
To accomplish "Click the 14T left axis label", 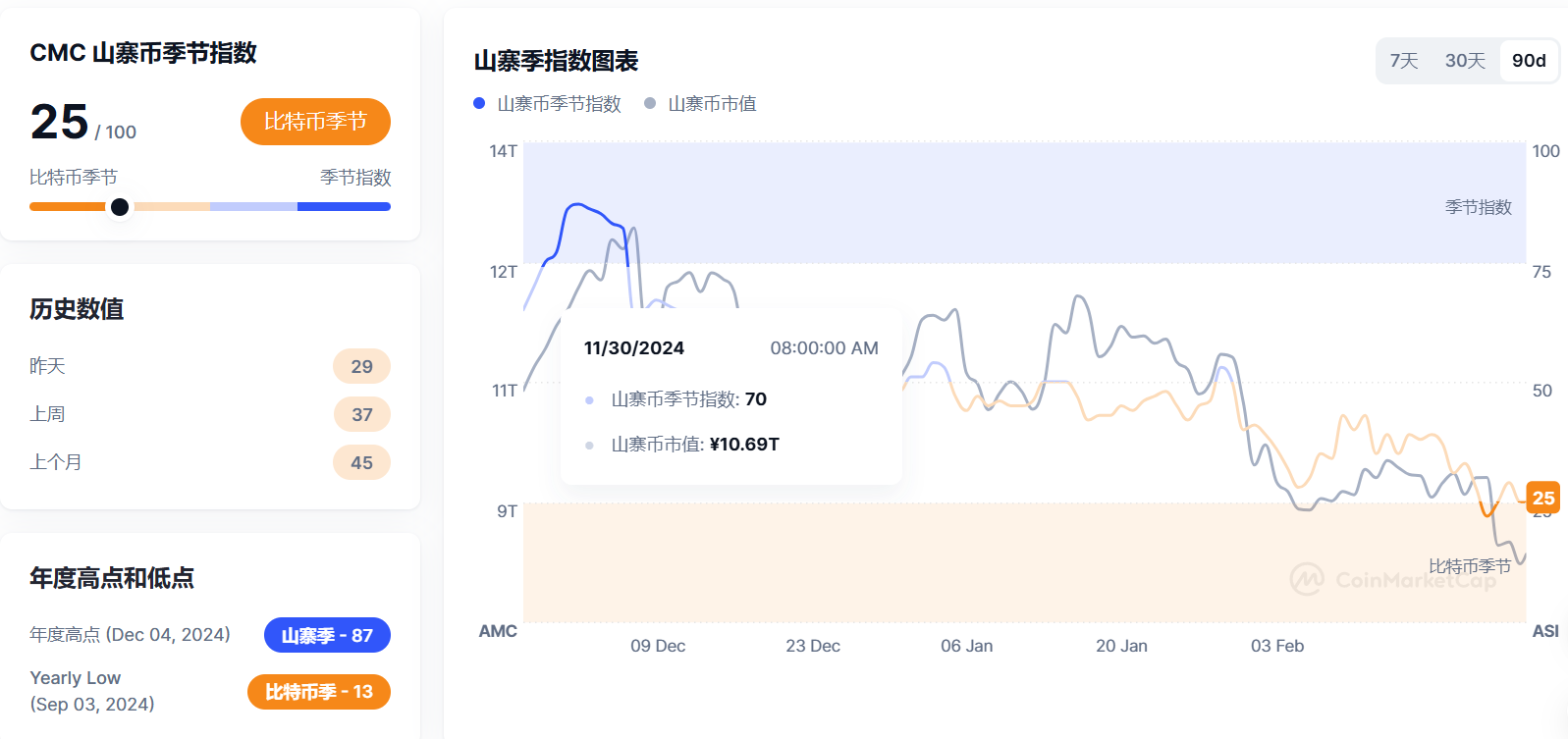I will point(504,151).
